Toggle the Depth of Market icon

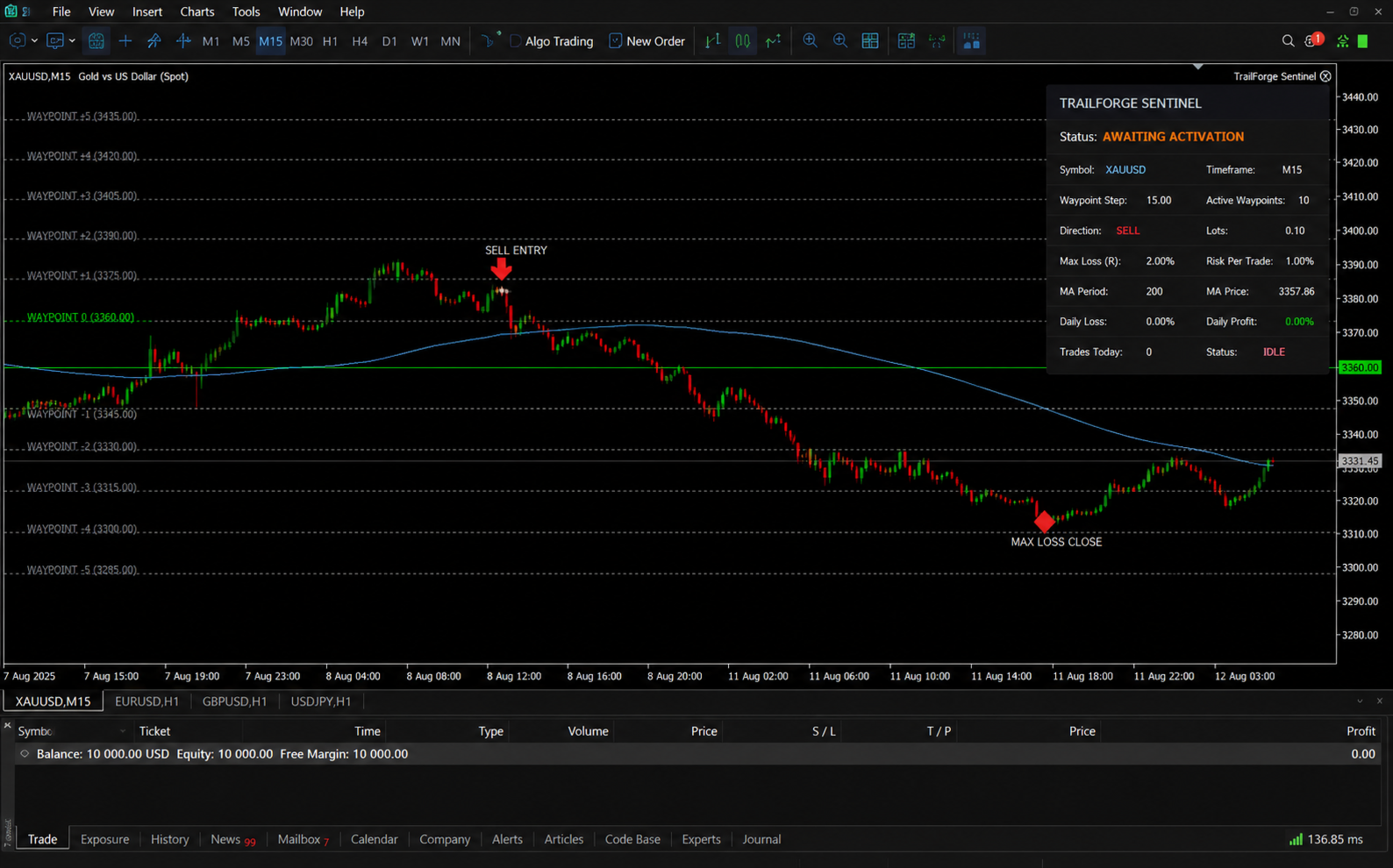pos(971,41)
